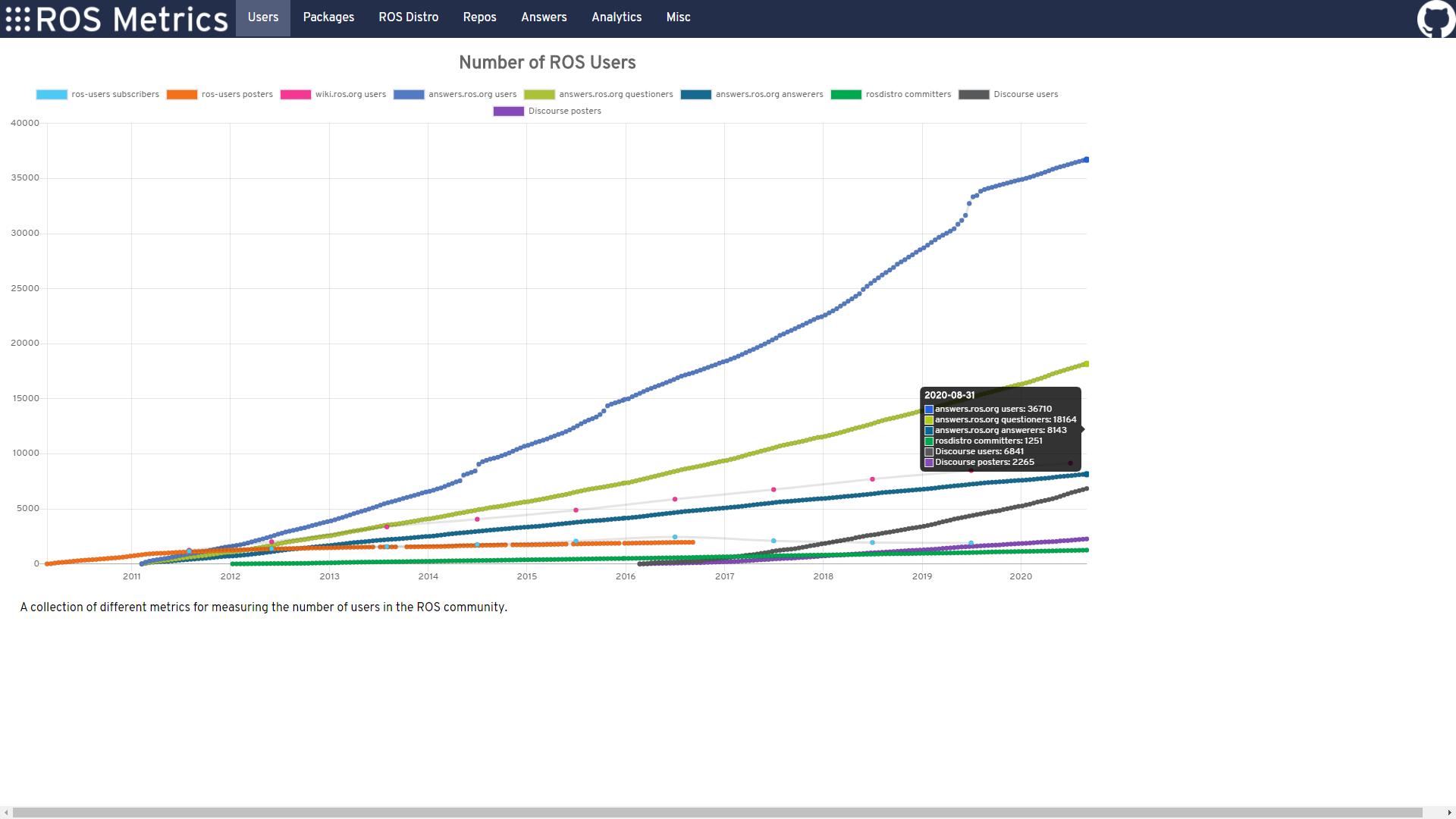Click the ROS Metrics dots logo
The image size is (1456, 819).
tap(18, 19)
